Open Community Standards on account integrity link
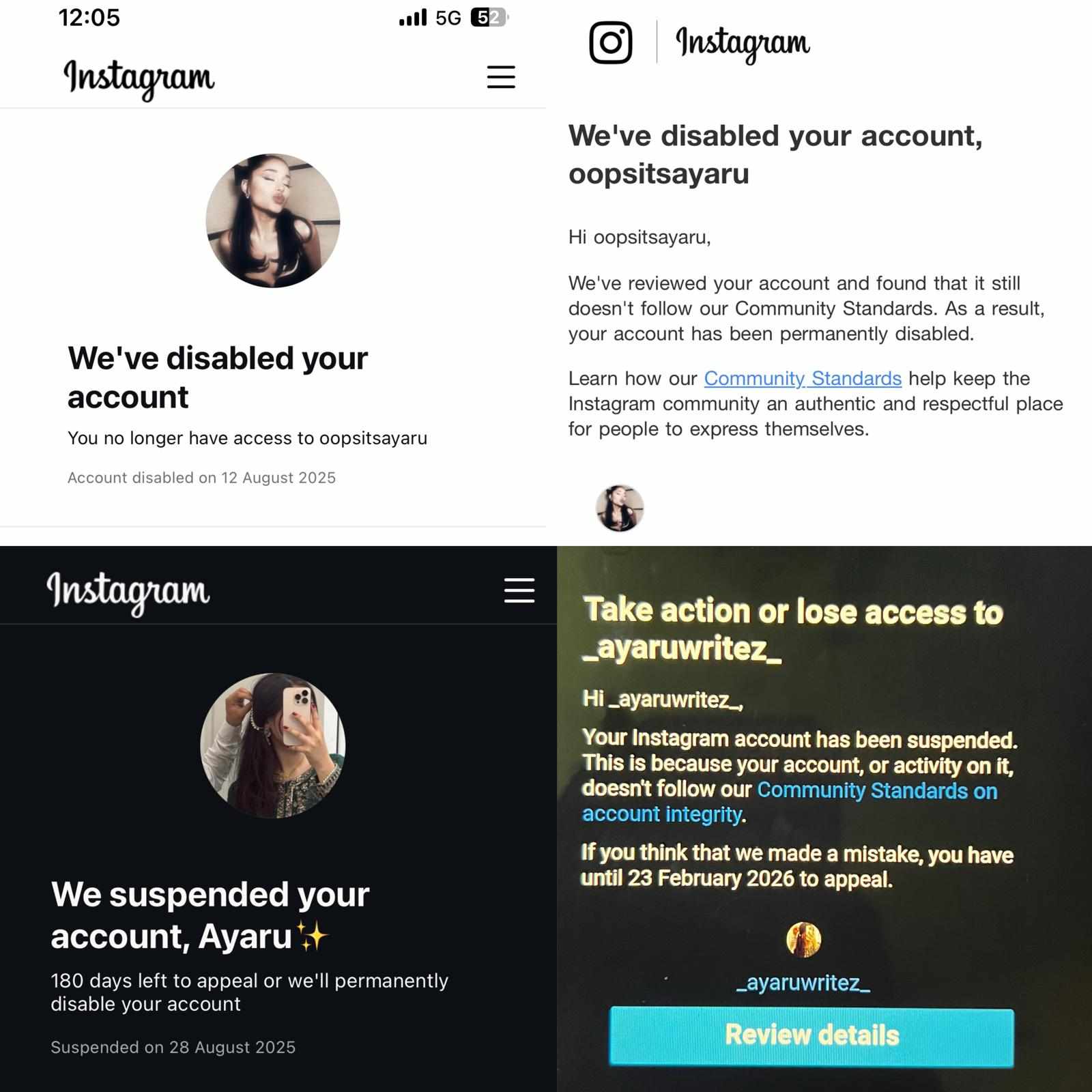Viewport: 1092px width, 1092px height. [790, 802]
